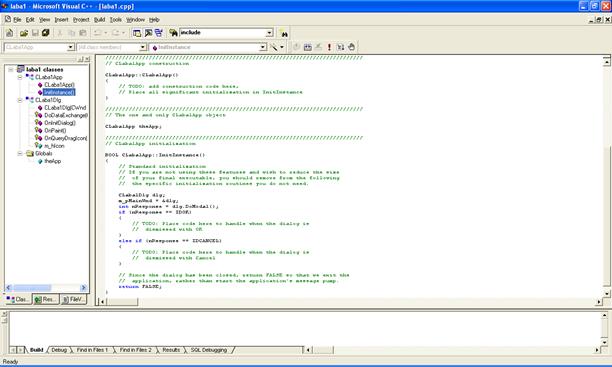
Task: Open the WizardBar actions dropdown arrow
Action: tap(282, 47)
